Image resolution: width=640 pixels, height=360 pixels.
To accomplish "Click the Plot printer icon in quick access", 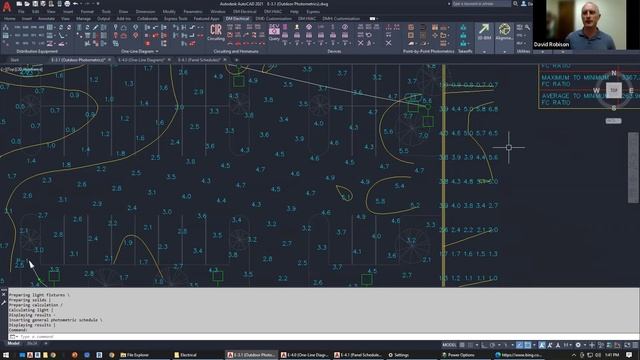I will point(67,4).
